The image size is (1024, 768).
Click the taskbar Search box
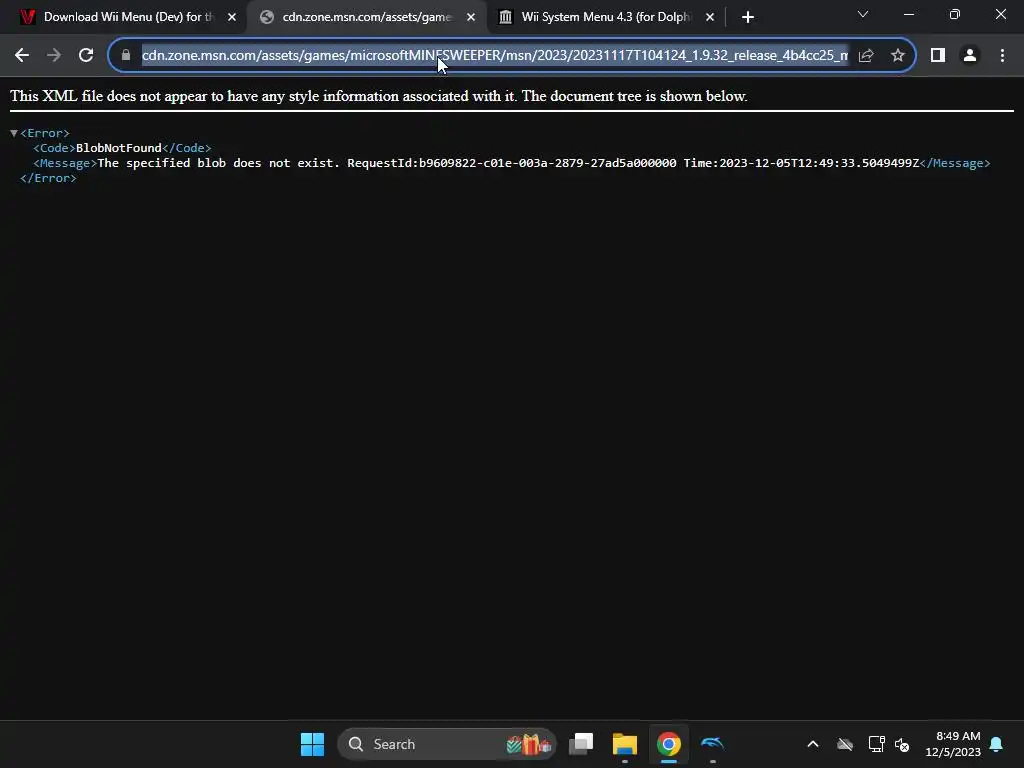click(447, 744)
